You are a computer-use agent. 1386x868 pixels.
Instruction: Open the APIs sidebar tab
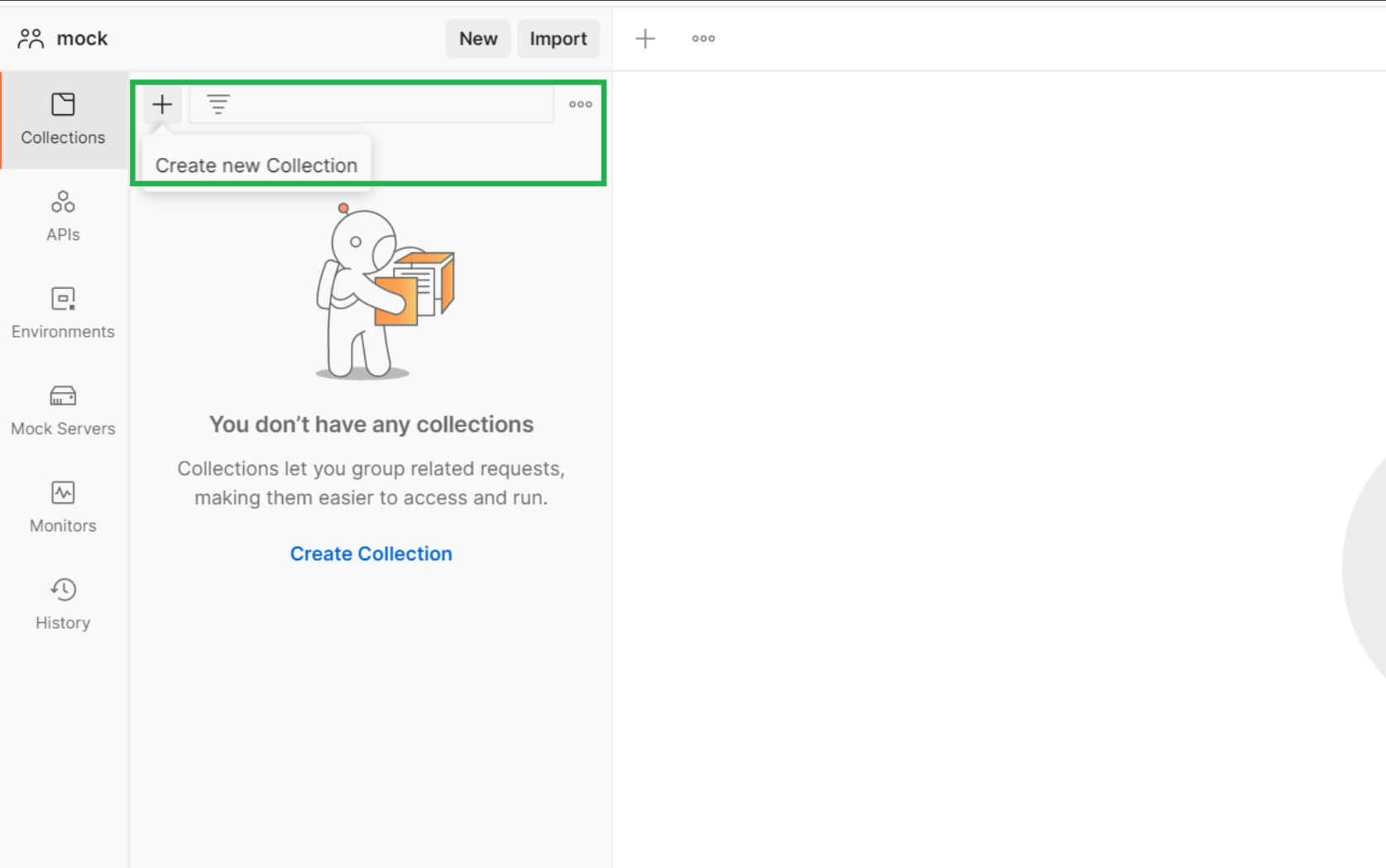[x=63, y=217]
